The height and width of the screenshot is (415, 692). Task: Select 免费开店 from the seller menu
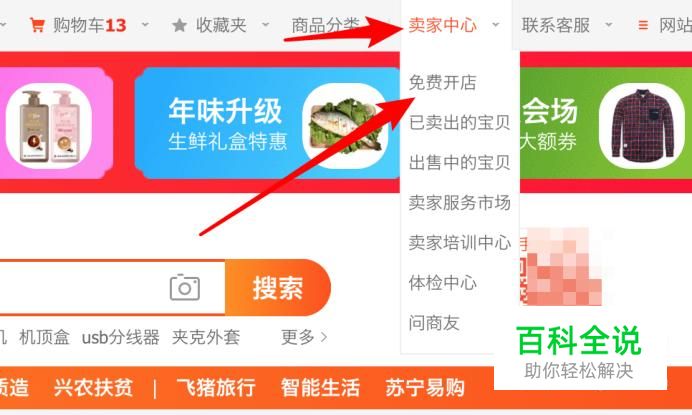(443, 83)
